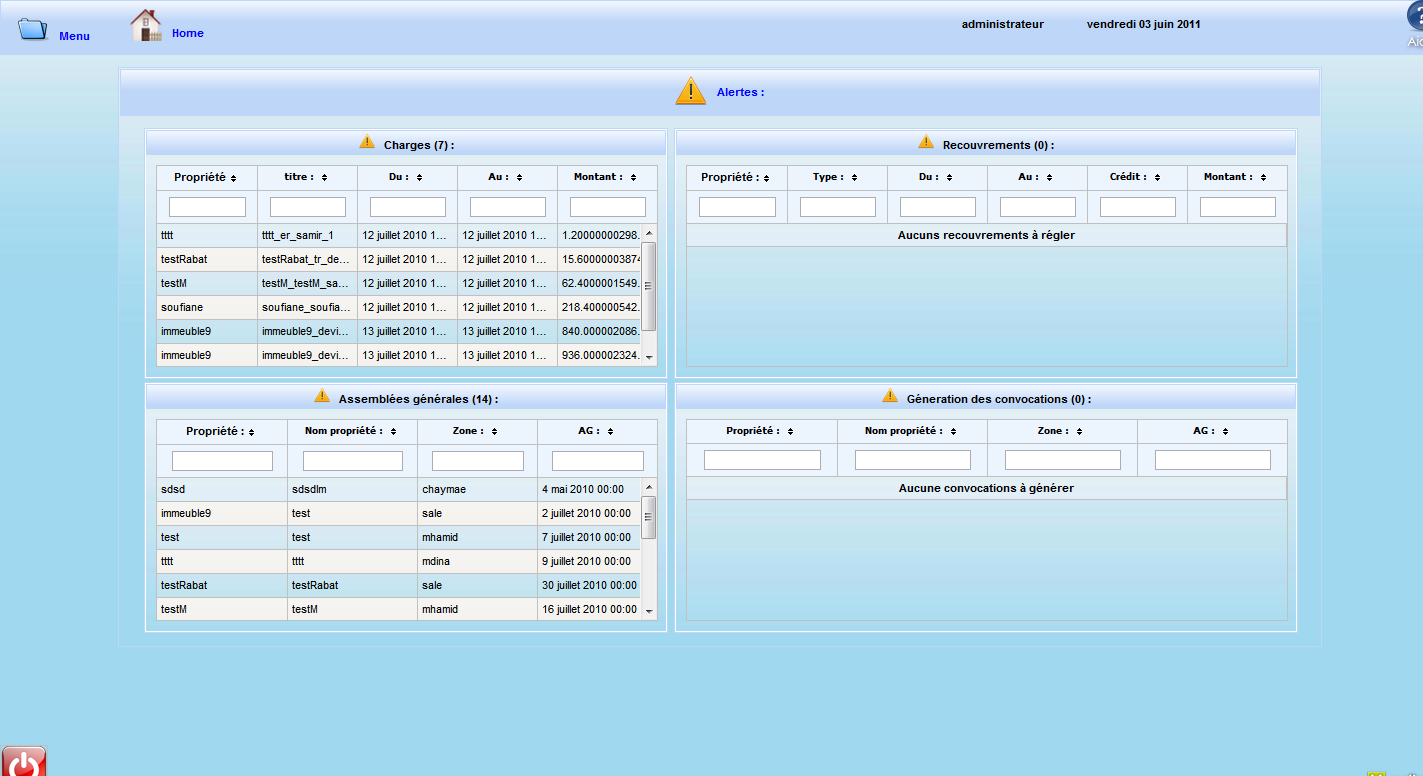Click Charges table scrollbar down arrow
Viewport: 1423px width, 776px height.
tap(649, 357)
